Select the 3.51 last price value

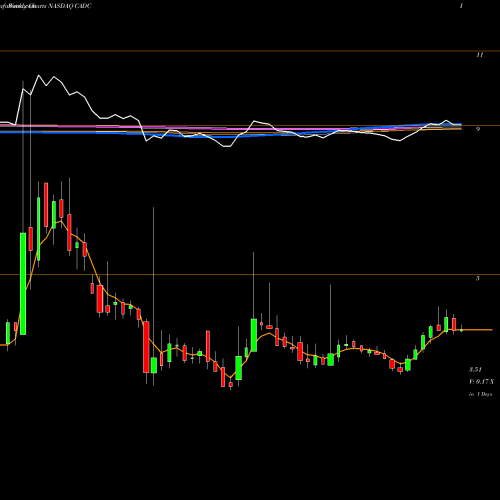coord(475,370)
